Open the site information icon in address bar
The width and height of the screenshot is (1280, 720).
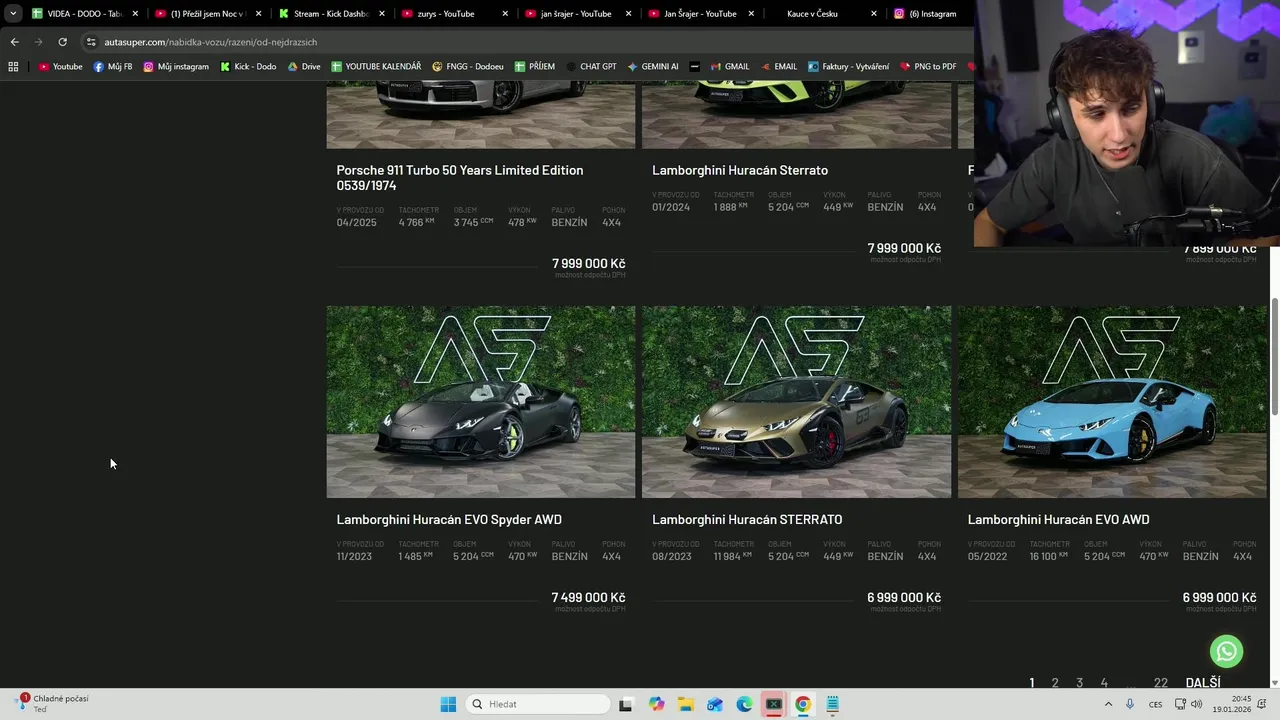pos(91,42)
